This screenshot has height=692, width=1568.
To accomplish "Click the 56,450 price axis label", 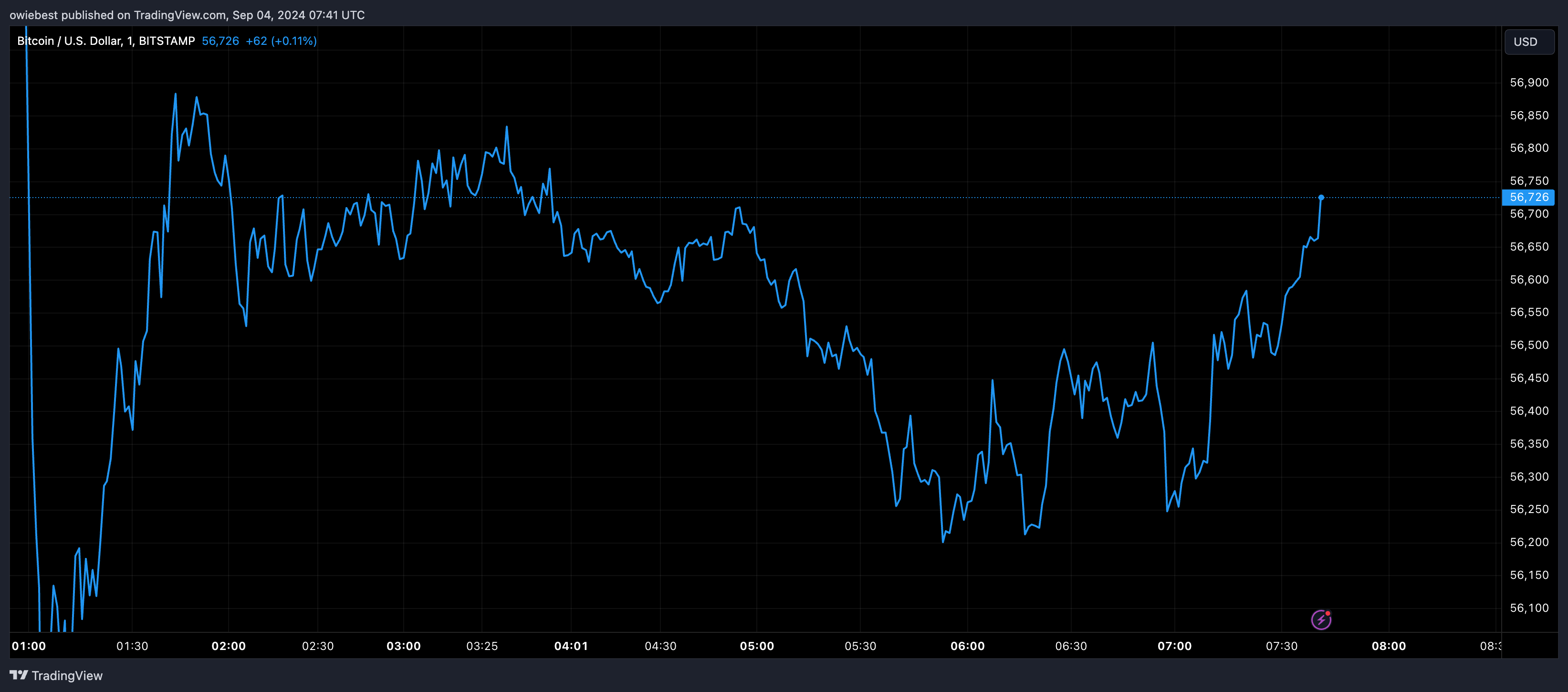I will (1529, 378).
